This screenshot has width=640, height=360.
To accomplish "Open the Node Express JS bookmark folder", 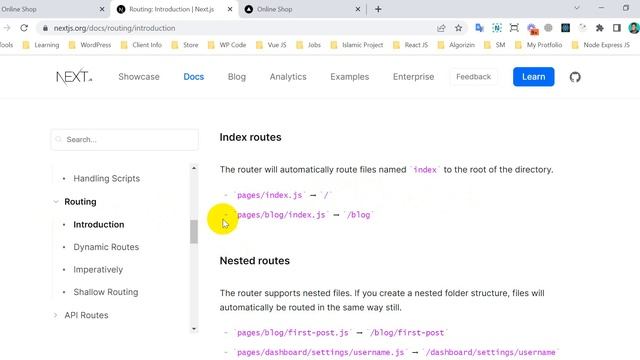I will point(601,45).
